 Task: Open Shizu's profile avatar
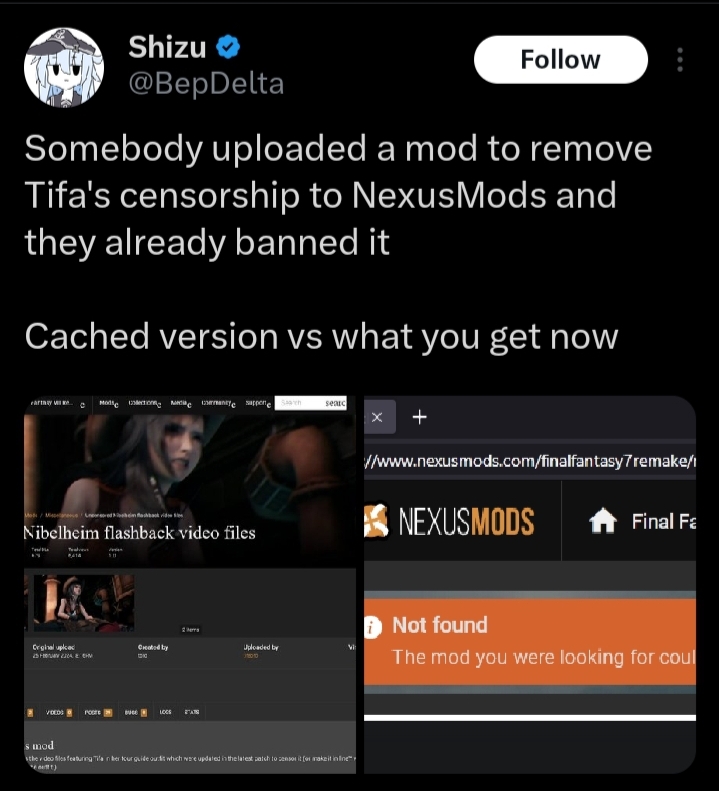pos(64,68)
